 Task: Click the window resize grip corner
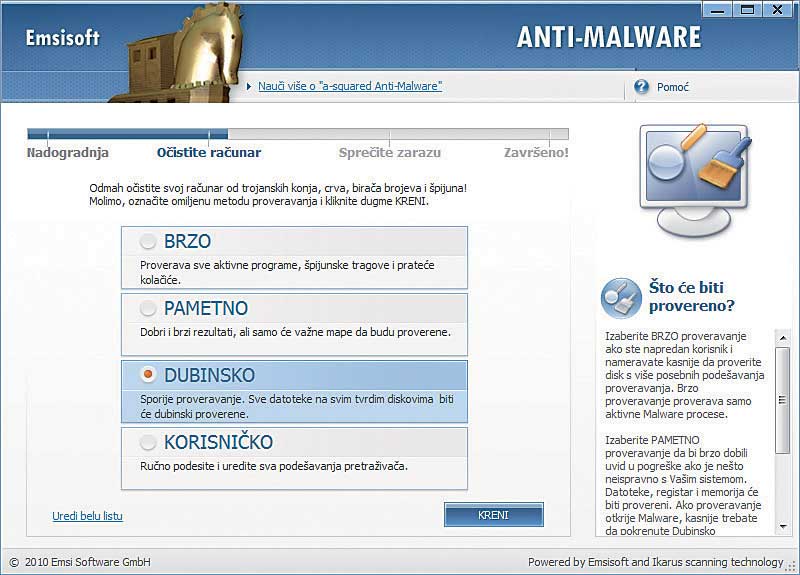792,566
